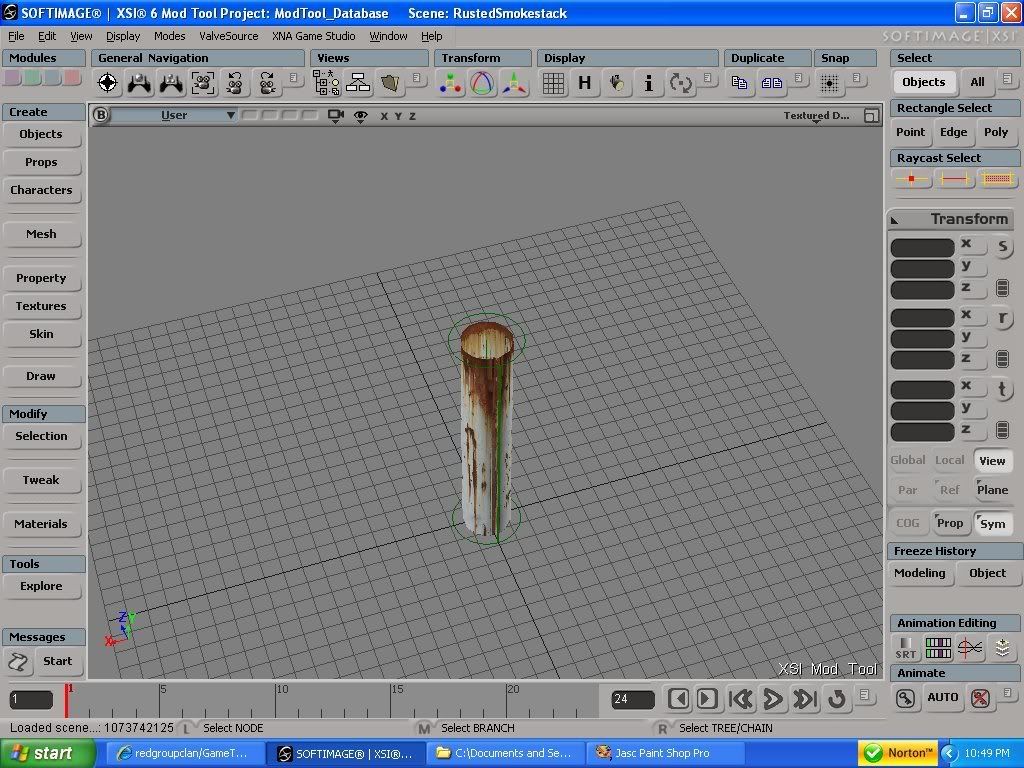Click the SRT animation icon
The width and height of the screenshot is (1024, 768).
click(x=906, y=648)
